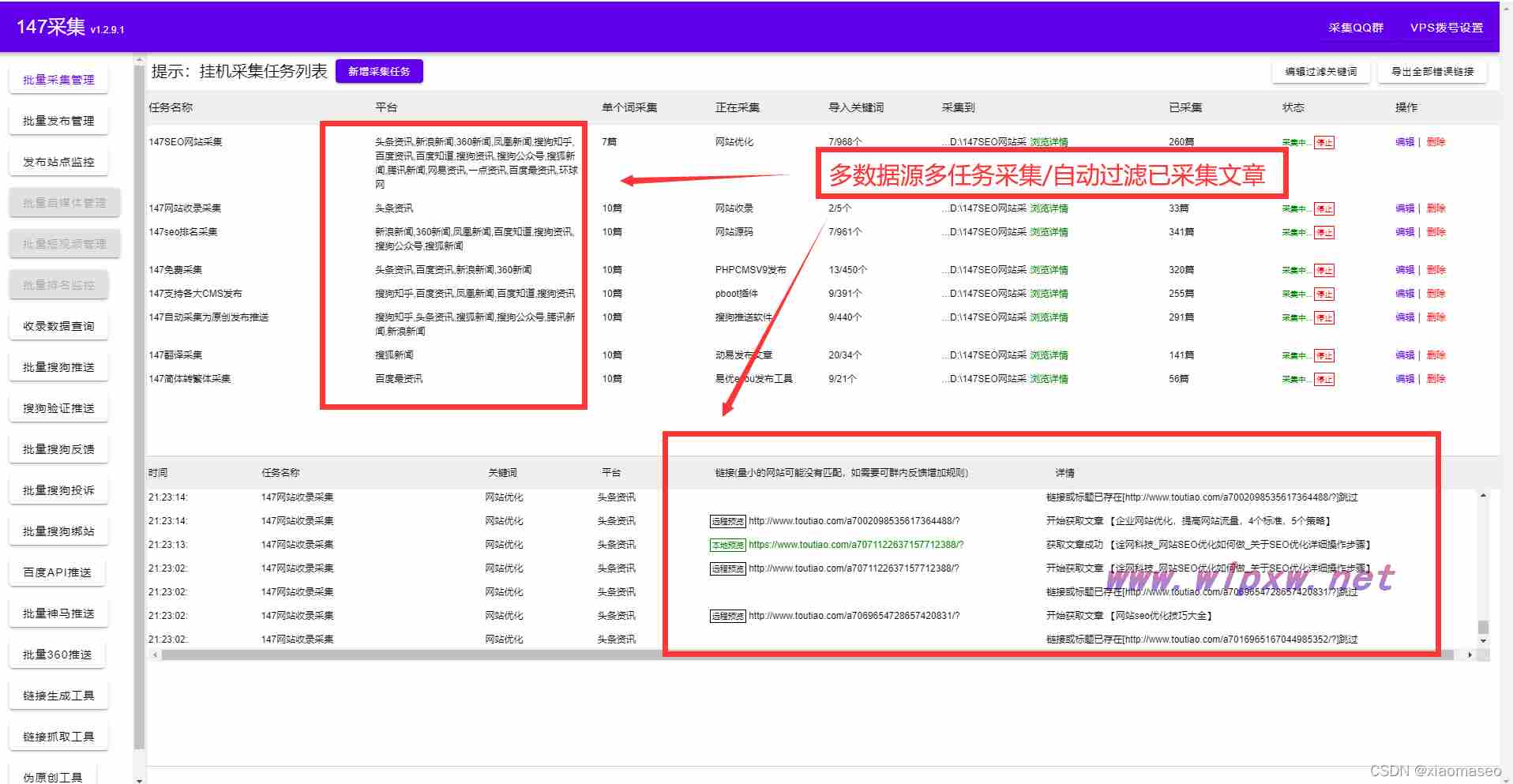Click 导出全部错误链接 button
Viewport: 1513px width, 784px height.
point(1432,71)
